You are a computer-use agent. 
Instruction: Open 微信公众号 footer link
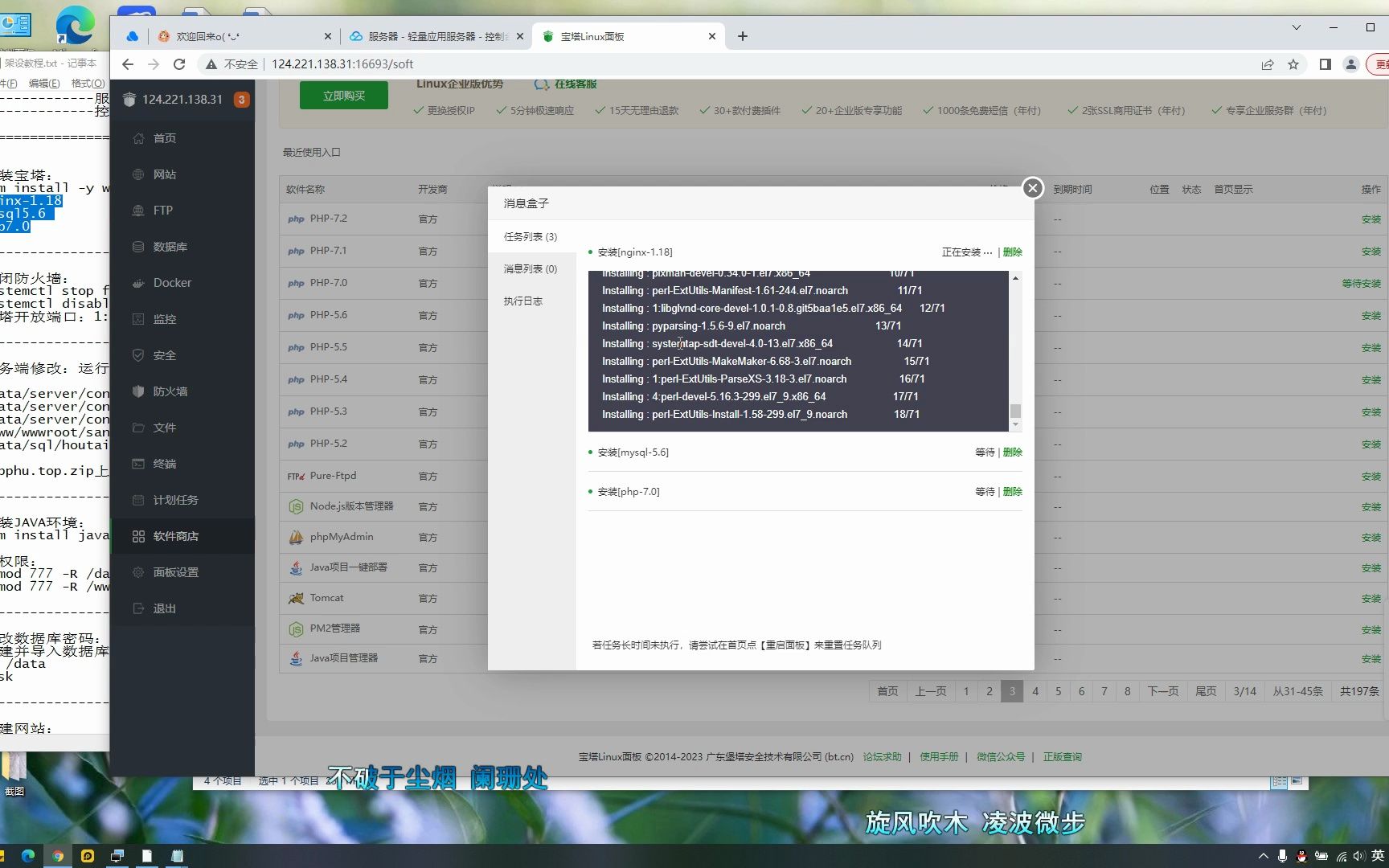point(1001,757)
